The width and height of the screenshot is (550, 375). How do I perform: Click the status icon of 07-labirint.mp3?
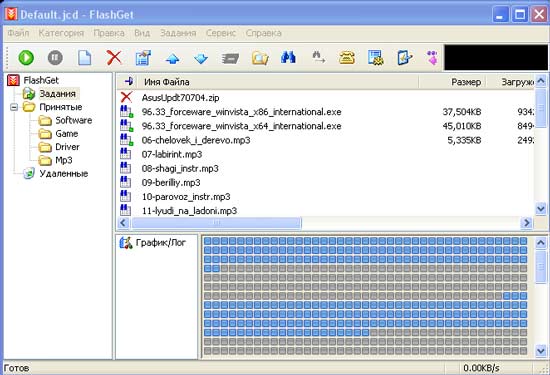[x=126, y=154]
